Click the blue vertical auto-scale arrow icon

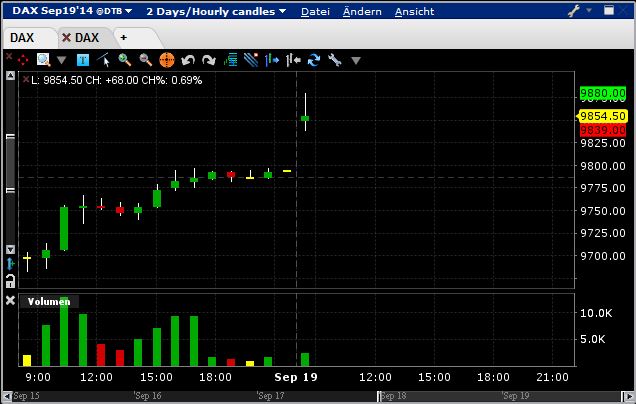coord(11,264)
